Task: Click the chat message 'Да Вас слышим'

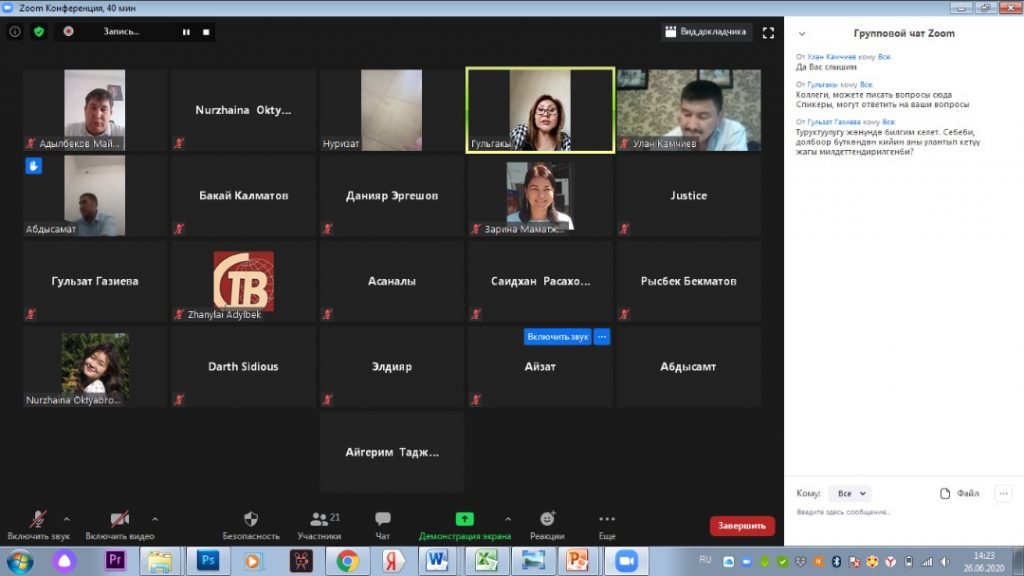Action: click(826, 67)
